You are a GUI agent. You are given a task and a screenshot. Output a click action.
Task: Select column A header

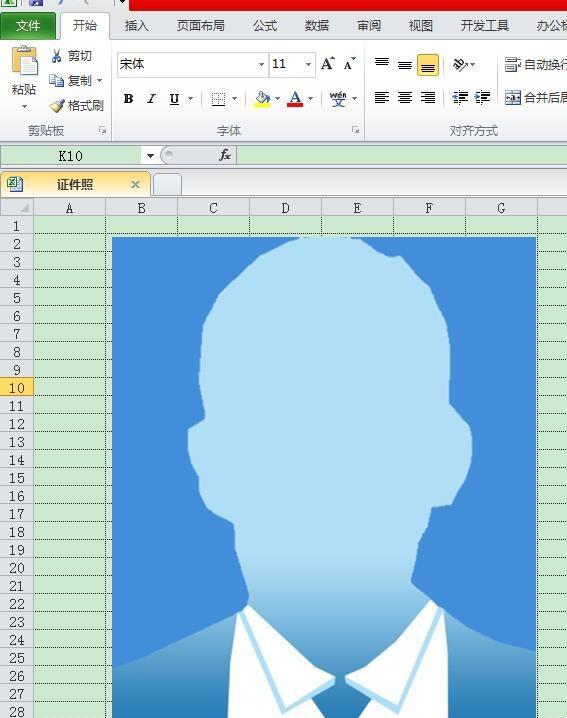pyautogui.click(x=70, y=208)
